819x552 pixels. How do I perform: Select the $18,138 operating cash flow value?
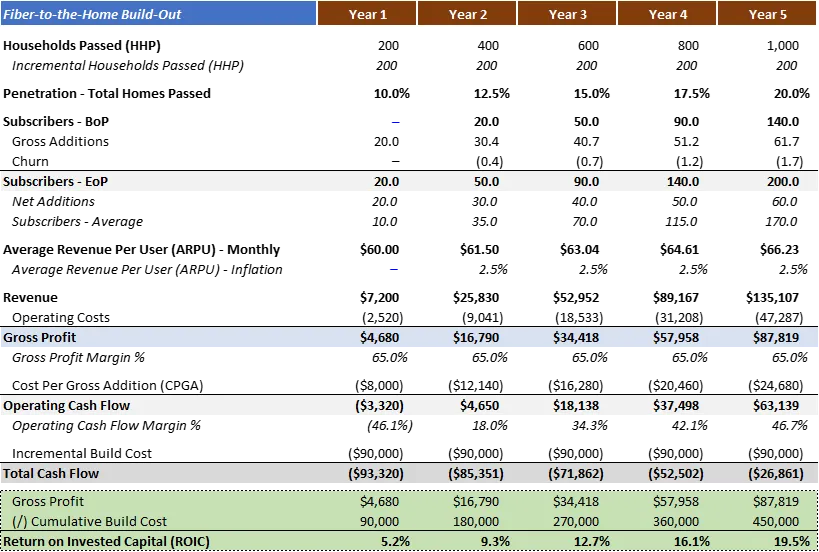coord(576,406)
